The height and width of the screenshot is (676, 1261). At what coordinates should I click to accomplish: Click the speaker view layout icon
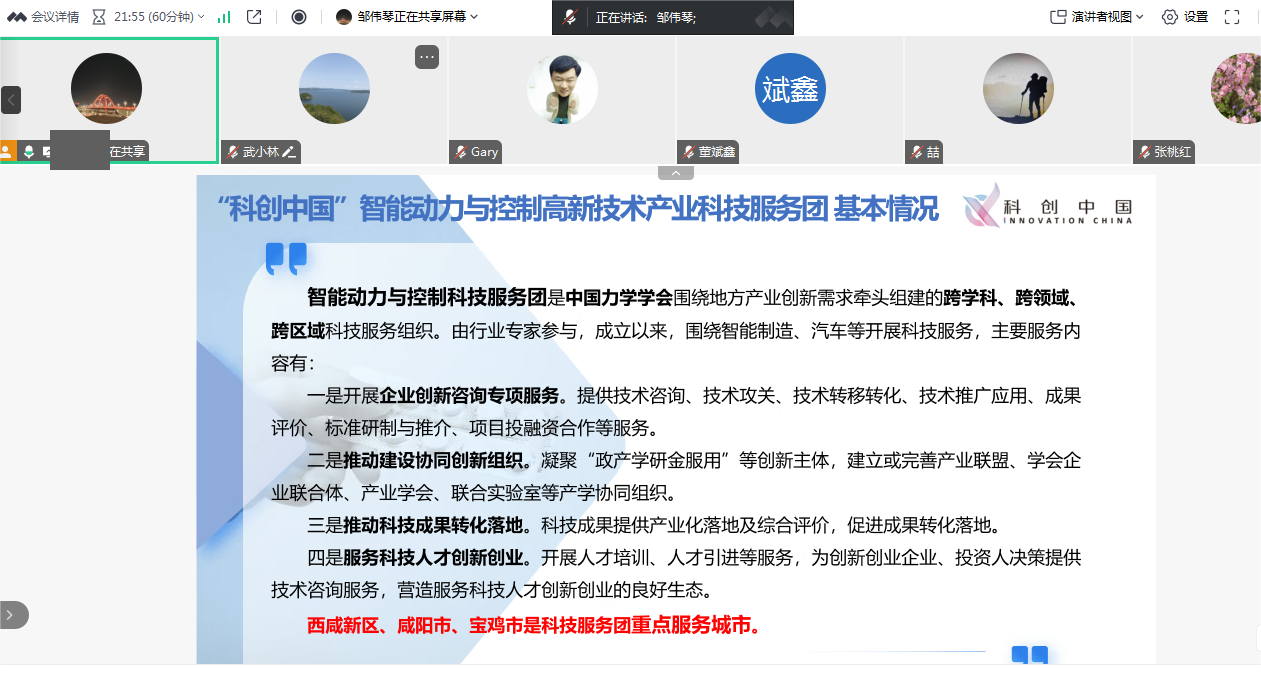click(x=1060, y=16)
